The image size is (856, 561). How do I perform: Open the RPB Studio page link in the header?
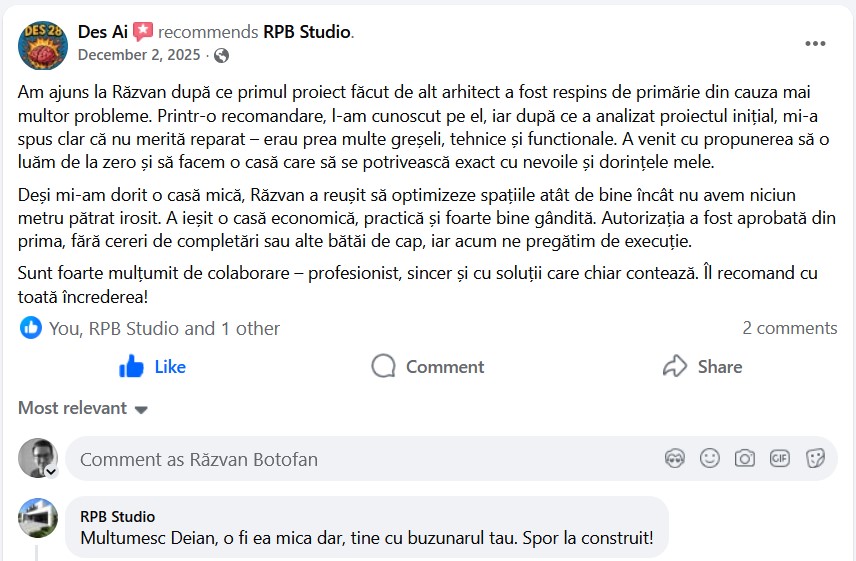click(306, 32)
